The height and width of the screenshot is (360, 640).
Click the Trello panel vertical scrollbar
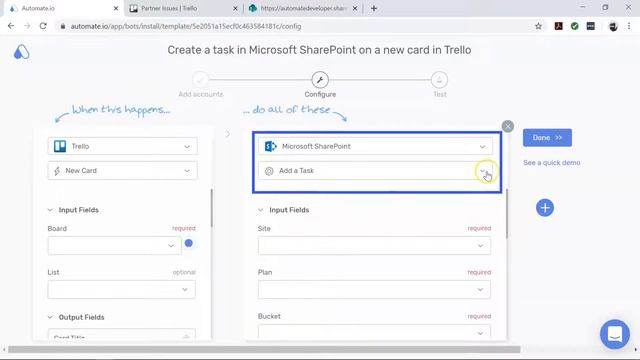click(211, 208)
